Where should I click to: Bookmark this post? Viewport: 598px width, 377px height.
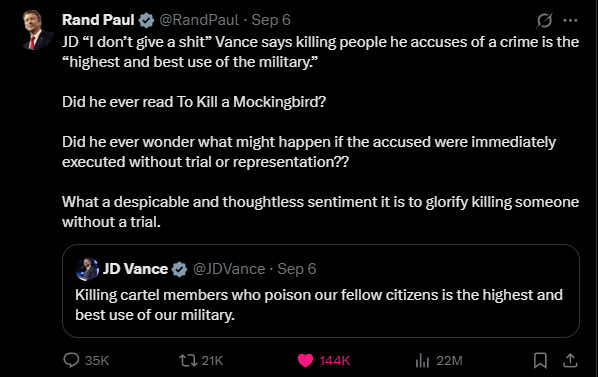[x=540, y=360]
